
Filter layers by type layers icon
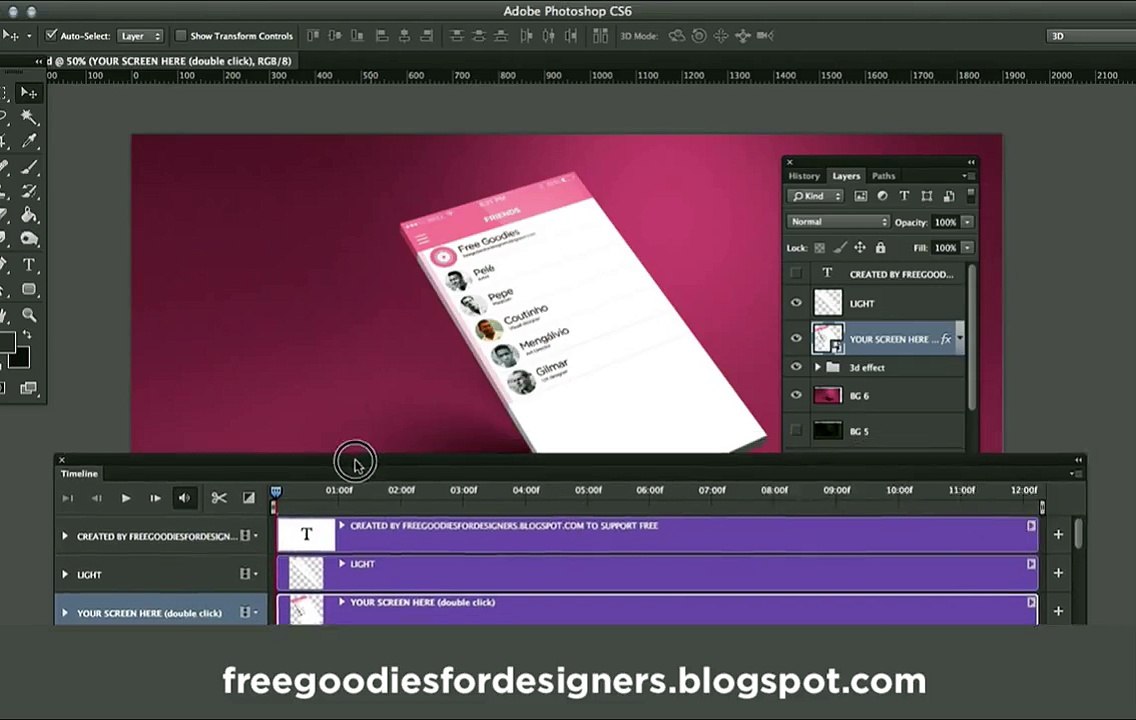(x=904, y=196)
